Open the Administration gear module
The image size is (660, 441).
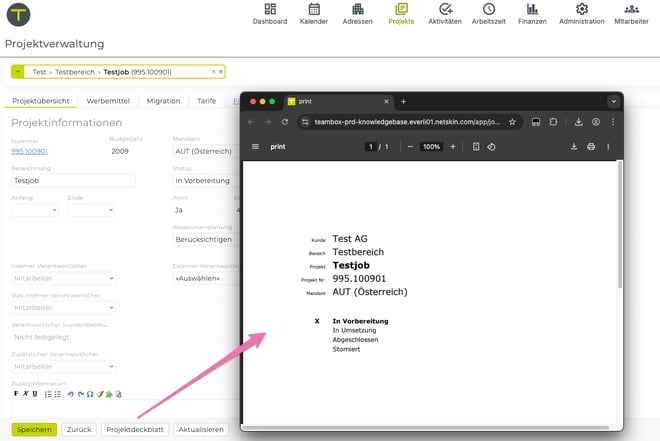click(x=582, y=14)
